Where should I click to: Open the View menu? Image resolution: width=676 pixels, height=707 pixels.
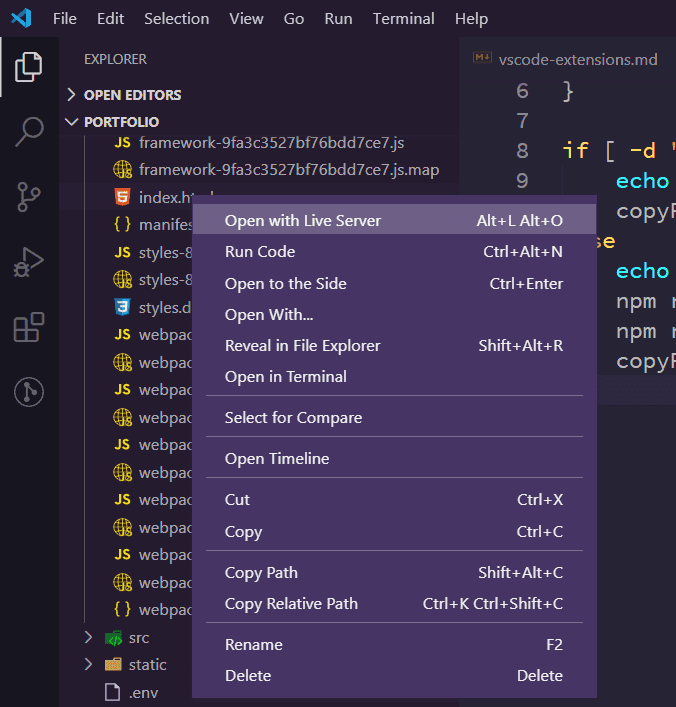coord(246,18)
